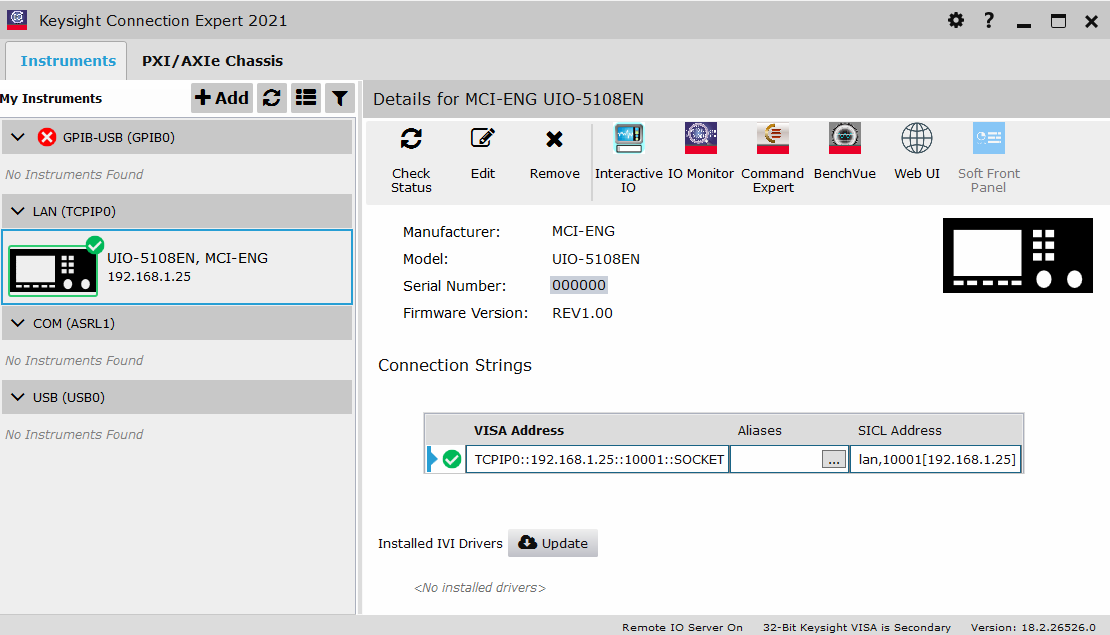
Task: Click the SICL Address column header
Action: [x=900, y=430]
